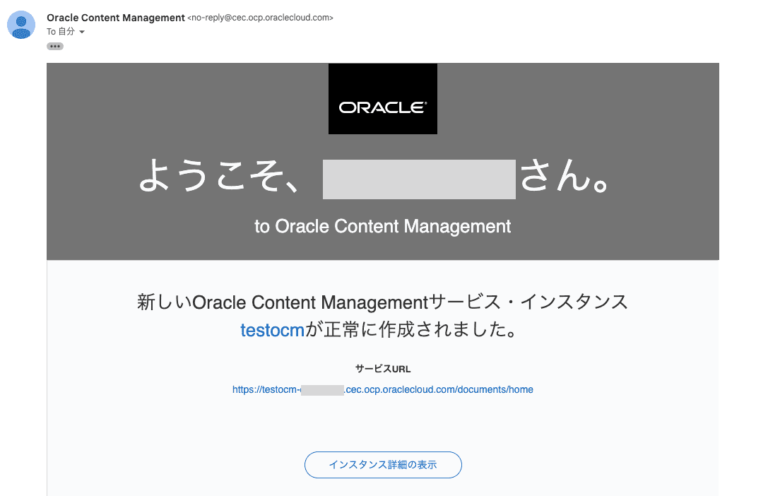Expand recipient details arrow beside To 自分
Image resolution: width=768 pixels, height=496 pixels.
(82, 32)
